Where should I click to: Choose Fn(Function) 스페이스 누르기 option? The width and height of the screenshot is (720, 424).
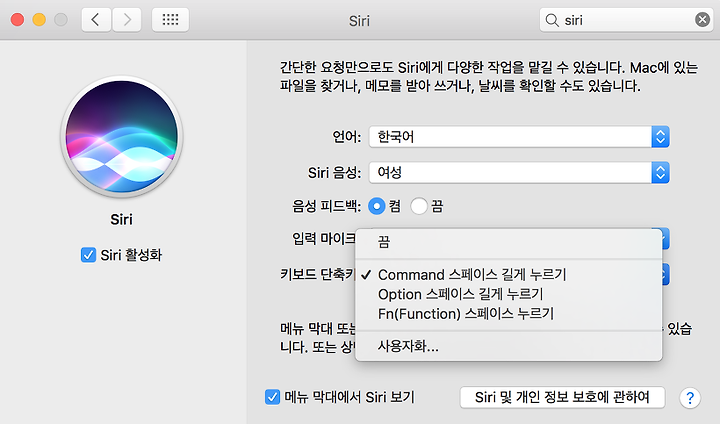point(509,314)
